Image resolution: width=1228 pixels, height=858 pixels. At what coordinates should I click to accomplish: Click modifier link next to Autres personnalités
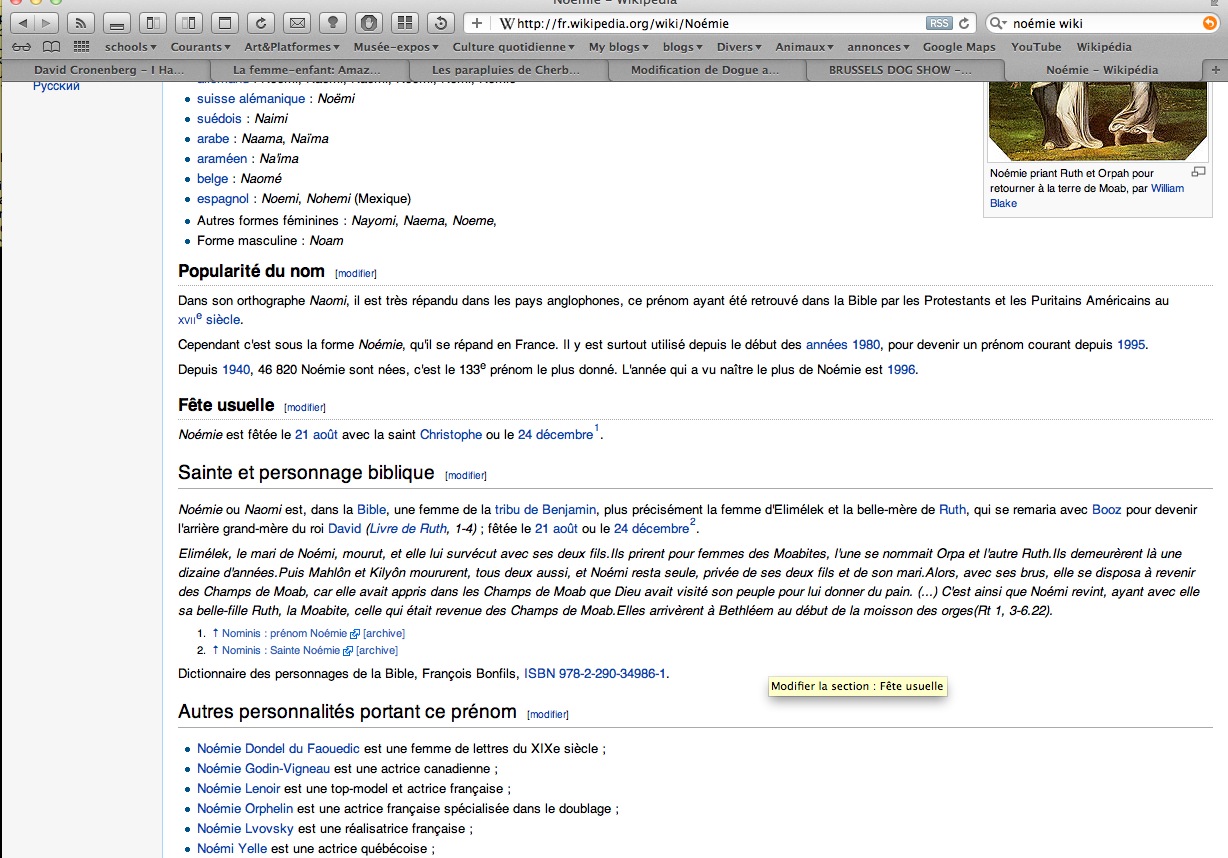click(548, 714)
